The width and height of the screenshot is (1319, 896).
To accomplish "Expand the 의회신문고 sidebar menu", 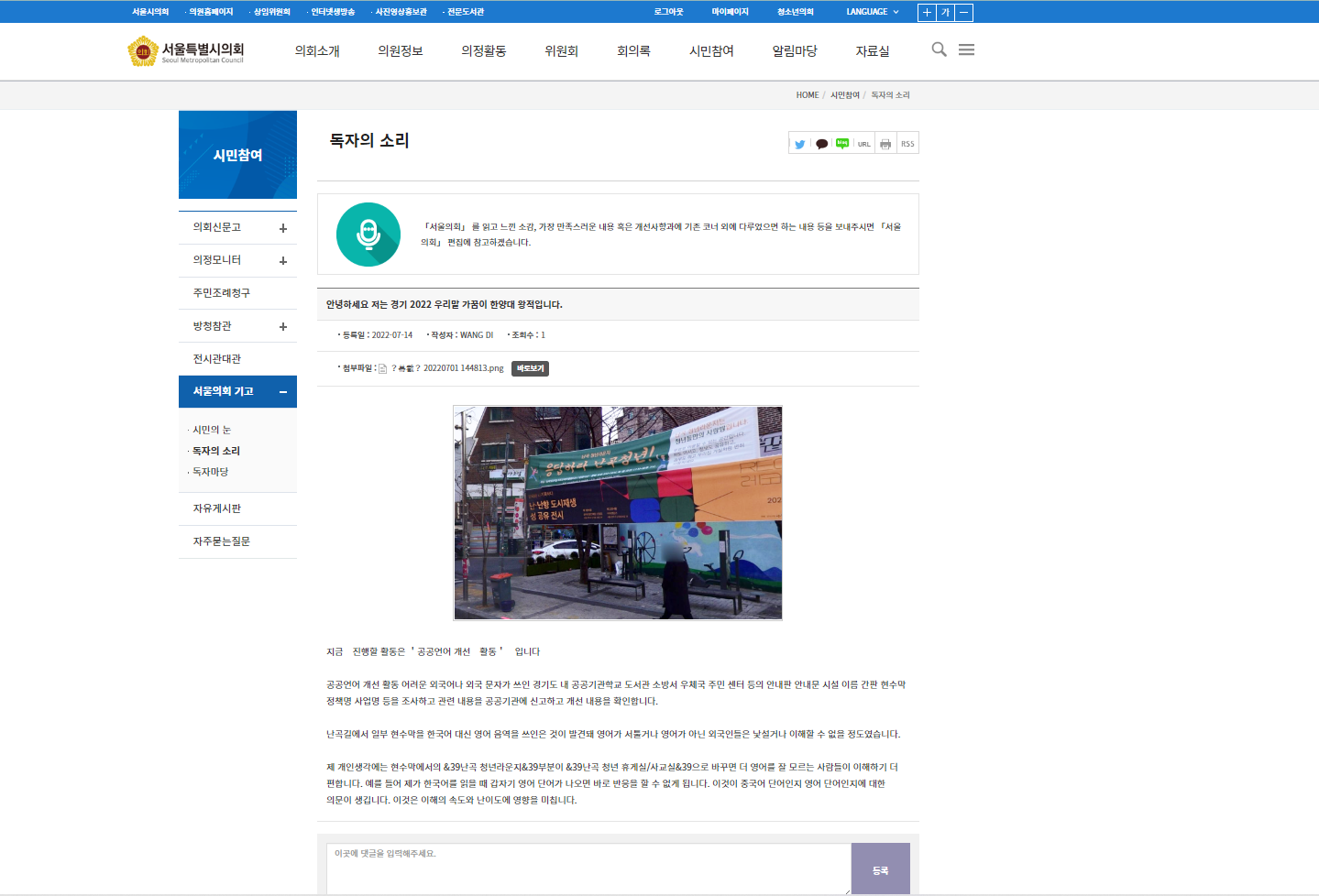I will click(283, 228).
